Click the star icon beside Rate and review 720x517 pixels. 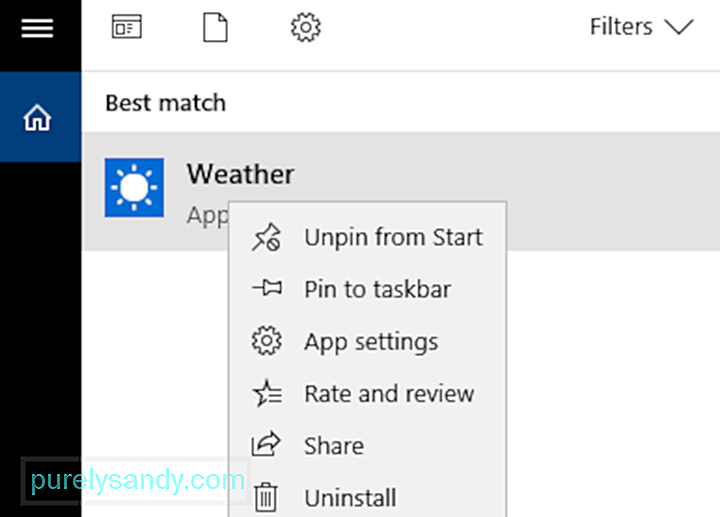(267, 393)
